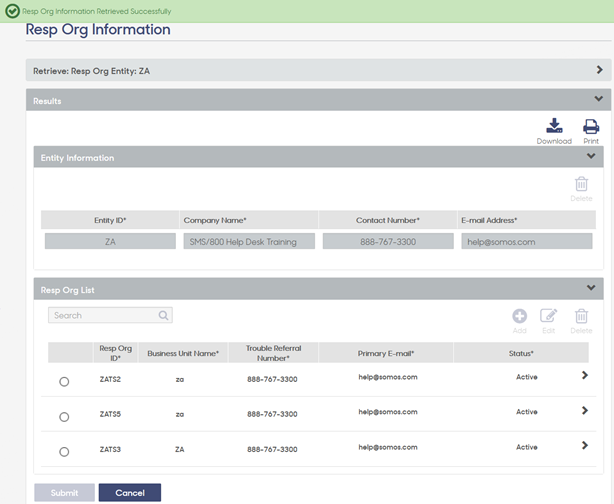Select the ZATS5 radio button
The height and width of the screenshot is (504, 614).
(x=64, y=417)
